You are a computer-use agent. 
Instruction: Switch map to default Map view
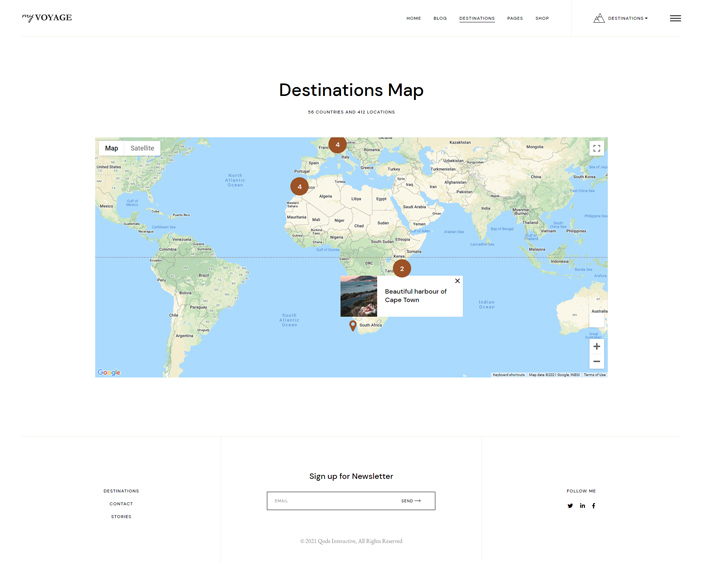(111, 148)
